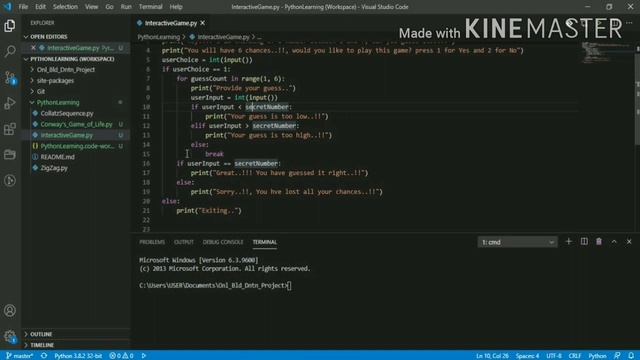This screenshot has height=360, width=640.
Task: Change indentation via Spaces: 4
Action: (527, 356)
